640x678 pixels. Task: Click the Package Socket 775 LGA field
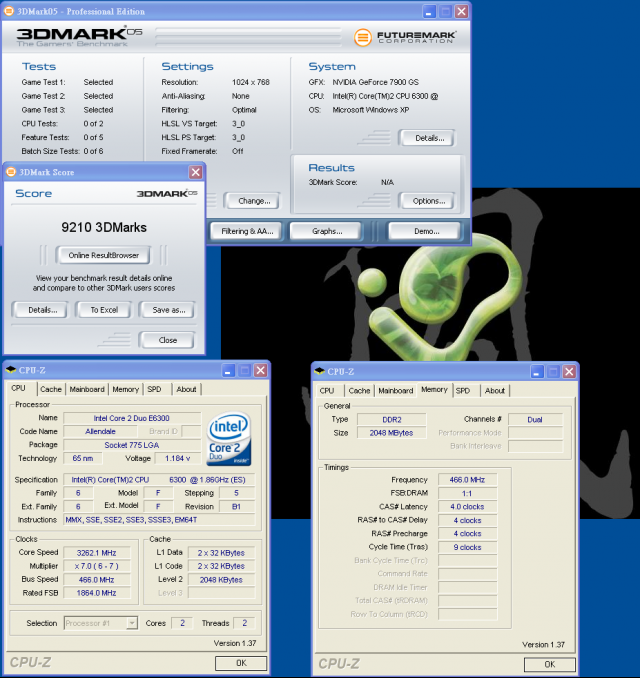(x=132, y=445)
